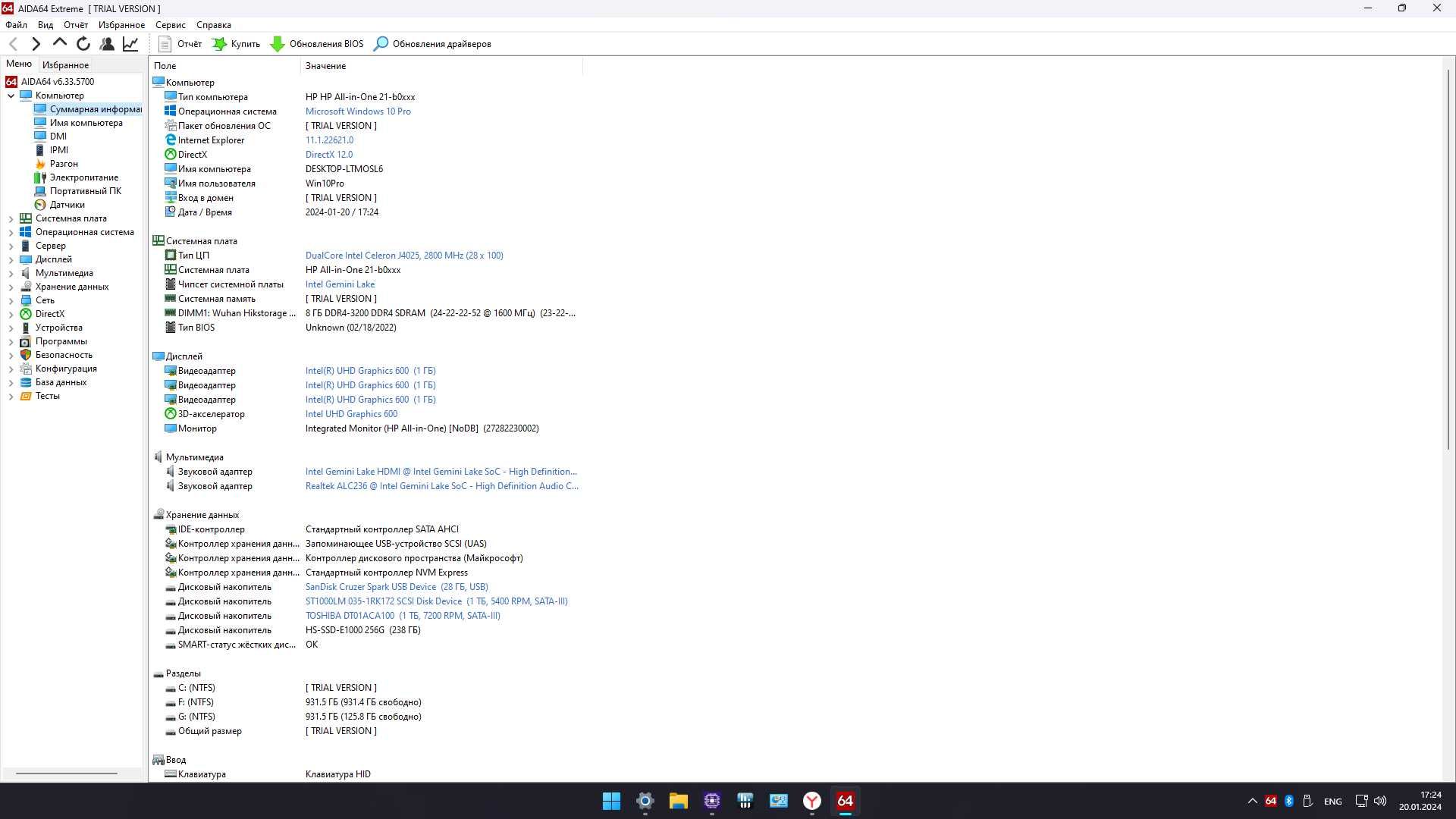
Task: Open the Файл menu
Action: (x=16, y=25)
